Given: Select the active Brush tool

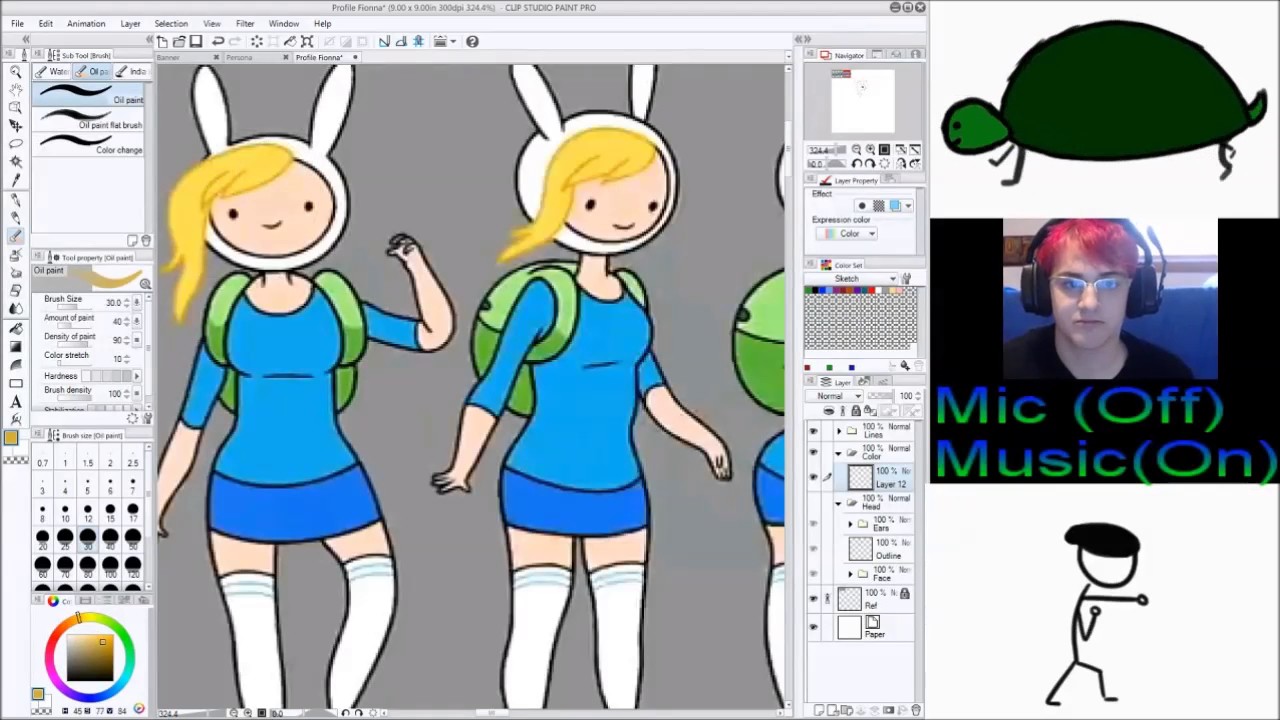Looking at the screenshot, I should pos(15,236).
